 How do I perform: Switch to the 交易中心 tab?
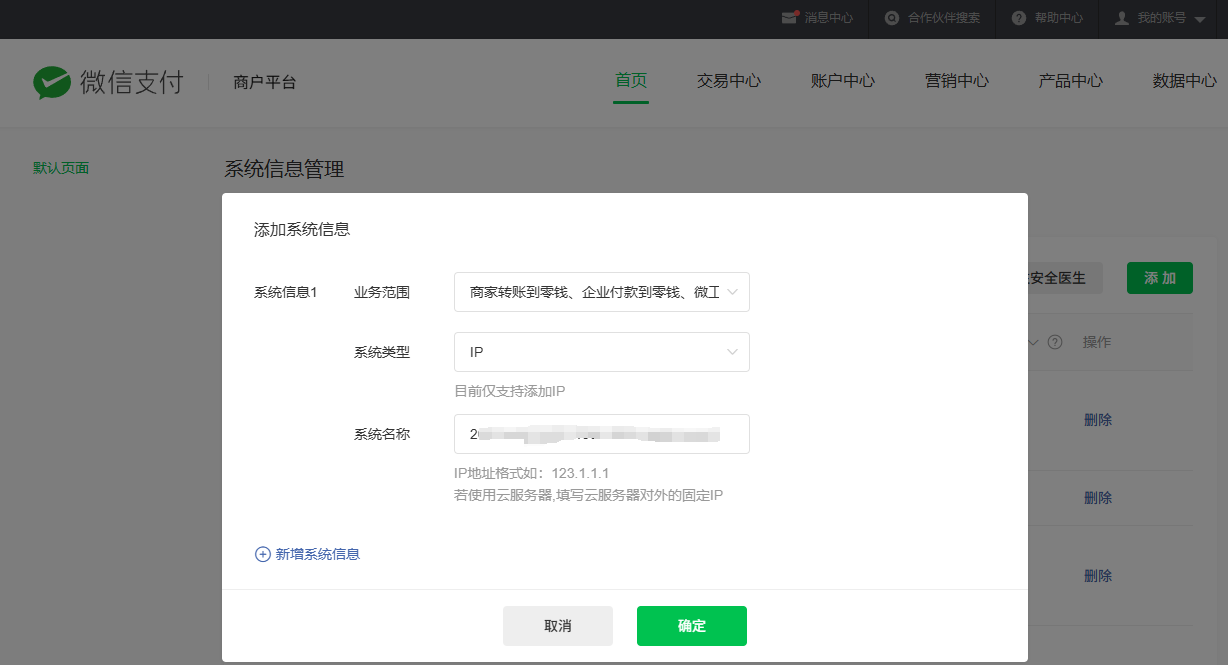coord(729,81)
